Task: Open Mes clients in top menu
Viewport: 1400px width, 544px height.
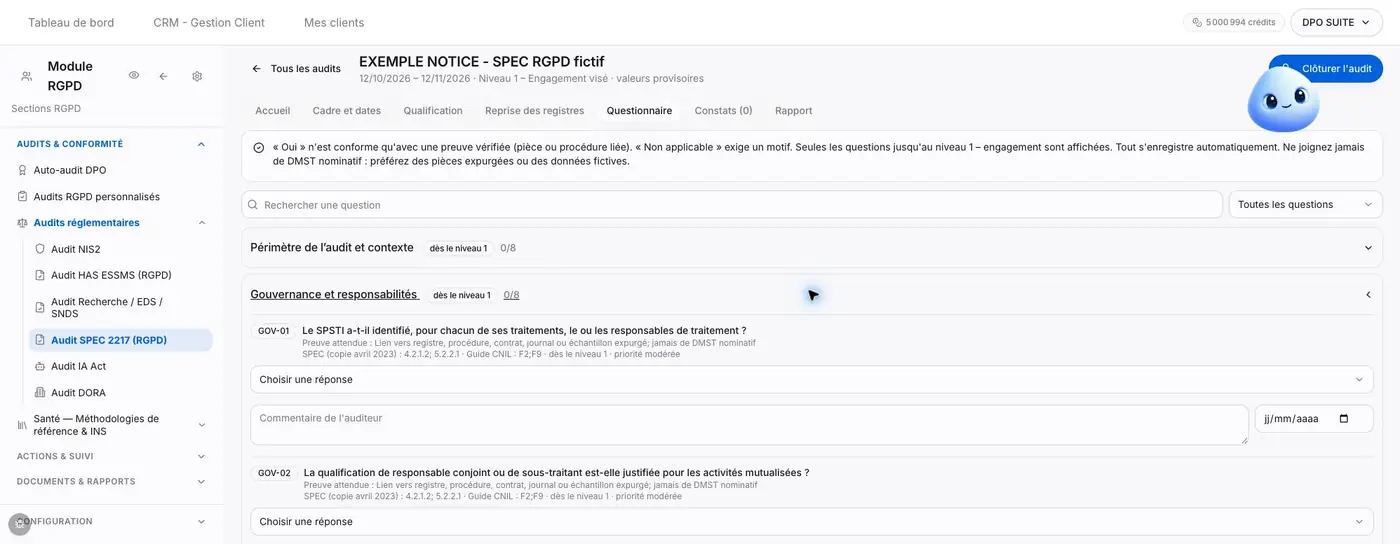Action: [x=334, y=22]
